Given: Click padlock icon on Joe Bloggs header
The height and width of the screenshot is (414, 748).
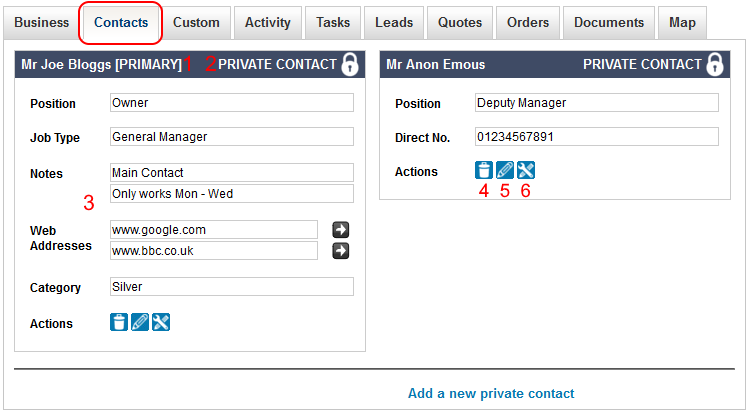Looking at the screenshot, I should 350,65.
